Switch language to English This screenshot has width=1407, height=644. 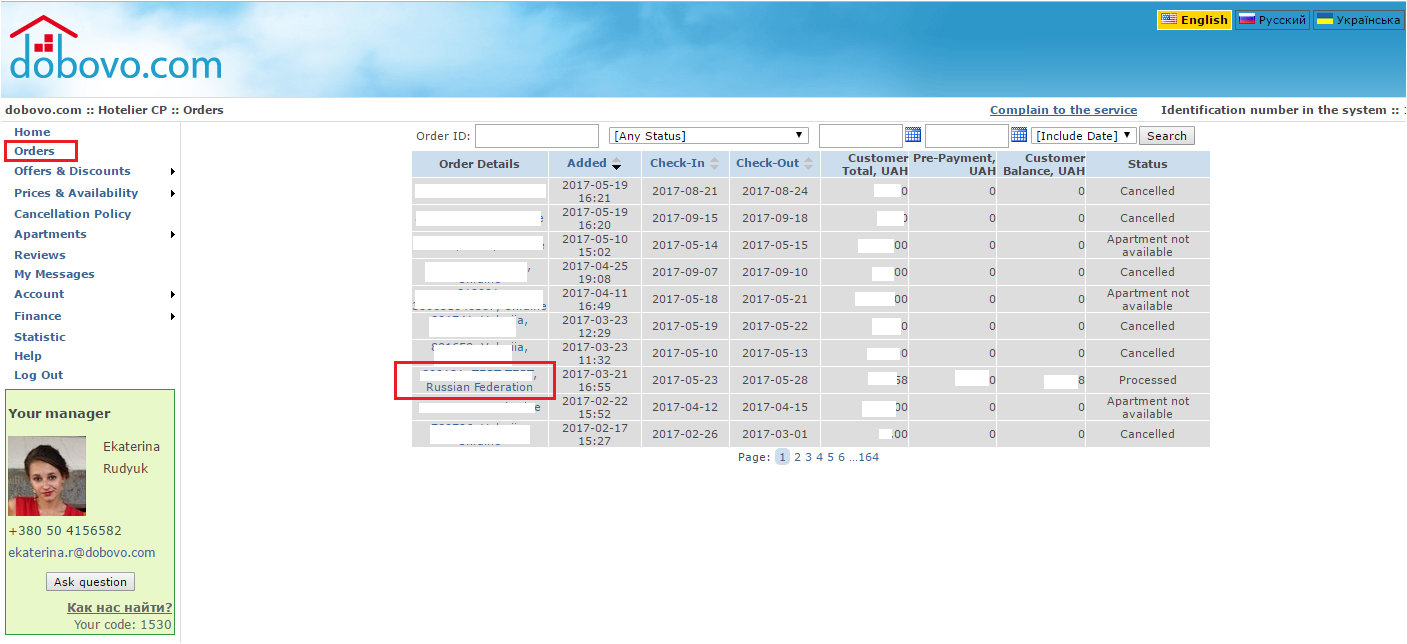point(1194,20)
